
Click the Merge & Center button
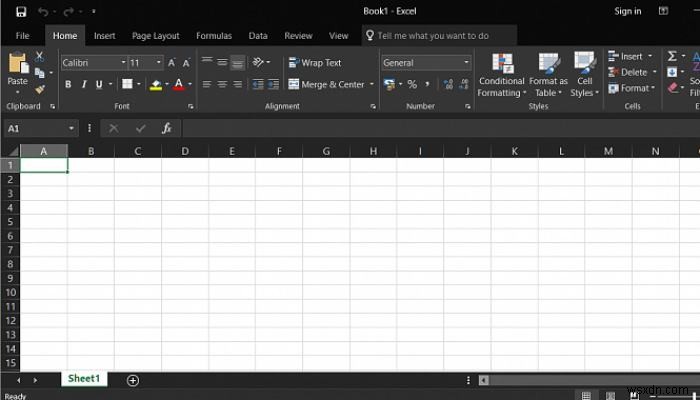pyautogui.click(x=326, y=85)
